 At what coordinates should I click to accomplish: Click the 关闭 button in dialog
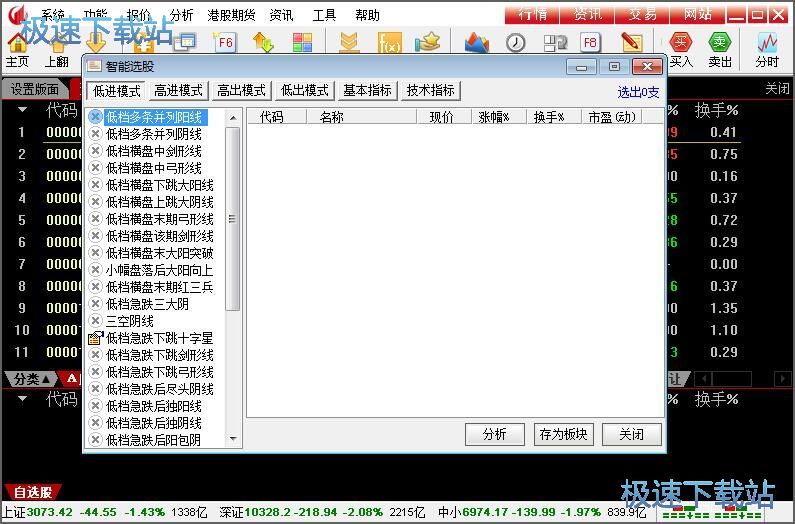(x=632, y=434)
